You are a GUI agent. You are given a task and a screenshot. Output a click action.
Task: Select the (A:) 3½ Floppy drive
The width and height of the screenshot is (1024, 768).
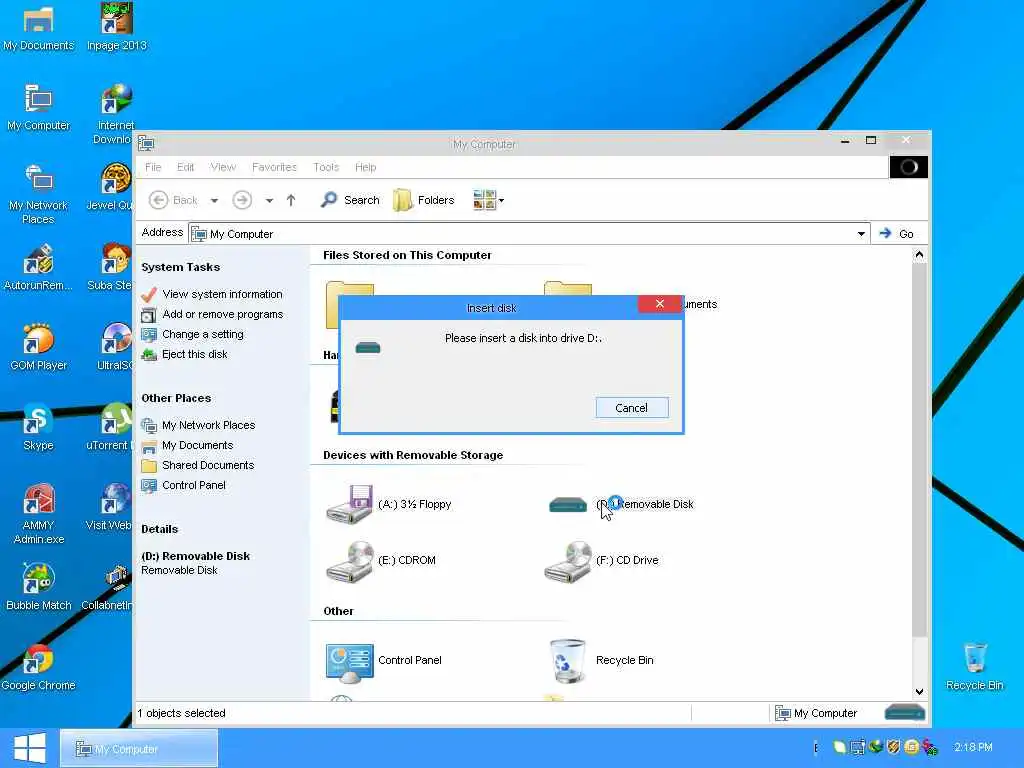(389, 504)
